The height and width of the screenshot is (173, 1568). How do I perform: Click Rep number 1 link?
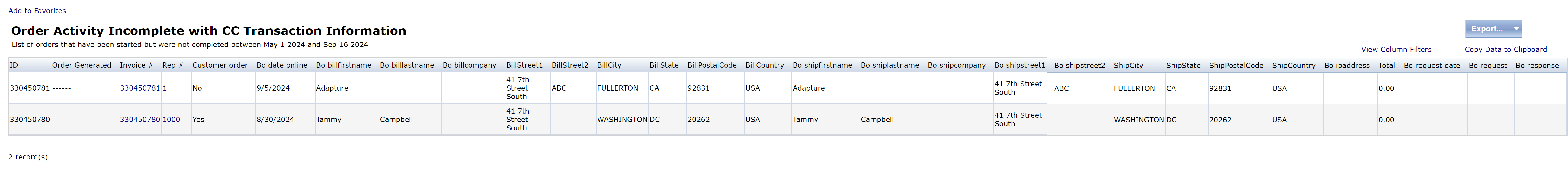click(164, 88)
